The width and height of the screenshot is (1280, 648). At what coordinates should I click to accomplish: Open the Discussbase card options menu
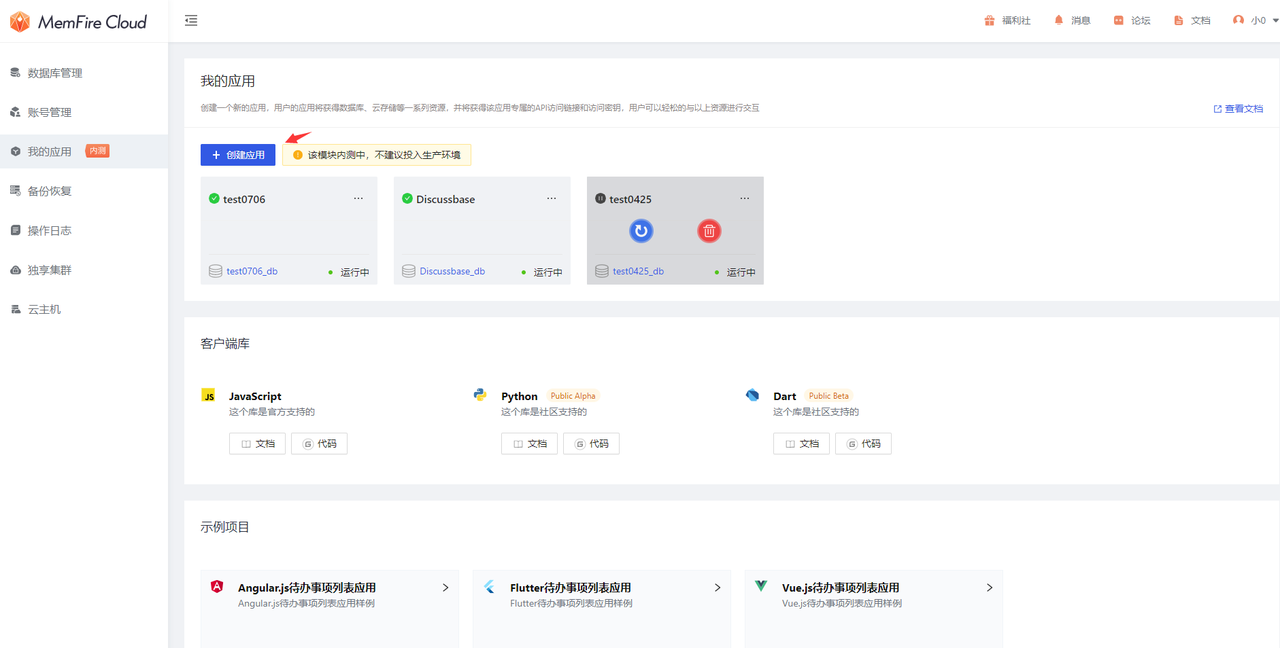tap(551, 198)
